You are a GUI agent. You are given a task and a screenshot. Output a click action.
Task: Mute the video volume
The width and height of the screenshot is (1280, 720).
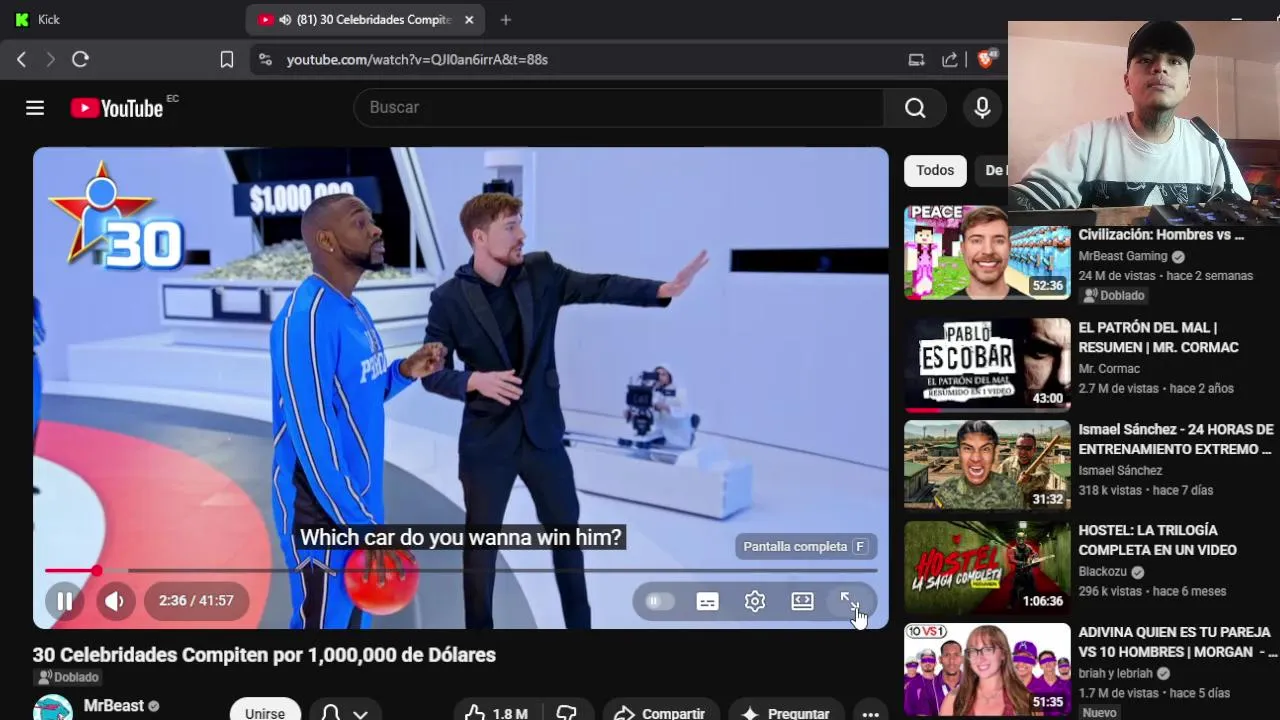coord(115,601)
